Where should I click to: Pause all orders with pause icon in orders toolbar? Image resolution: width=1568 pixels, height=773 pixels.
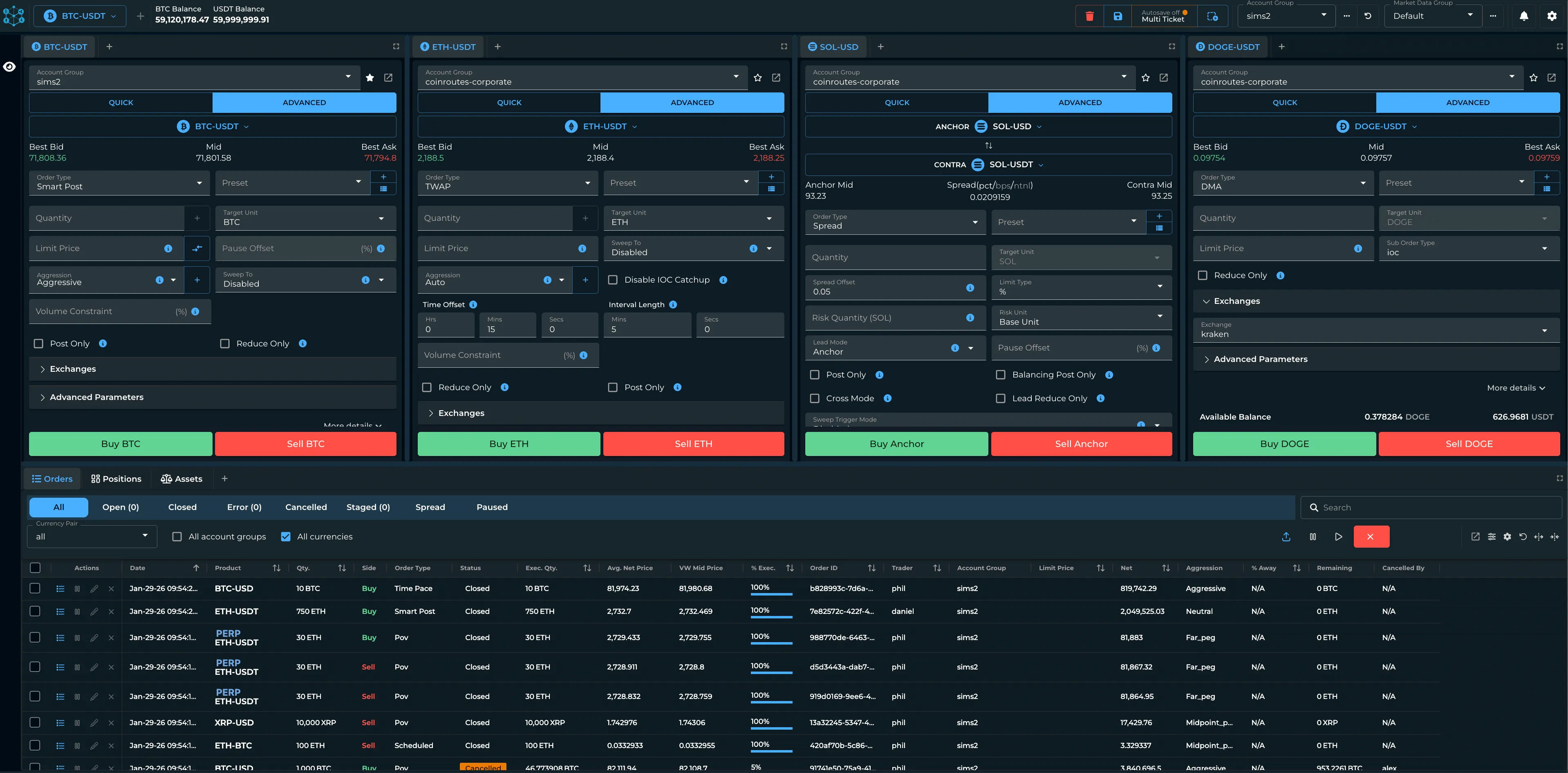coord(1313,537)
